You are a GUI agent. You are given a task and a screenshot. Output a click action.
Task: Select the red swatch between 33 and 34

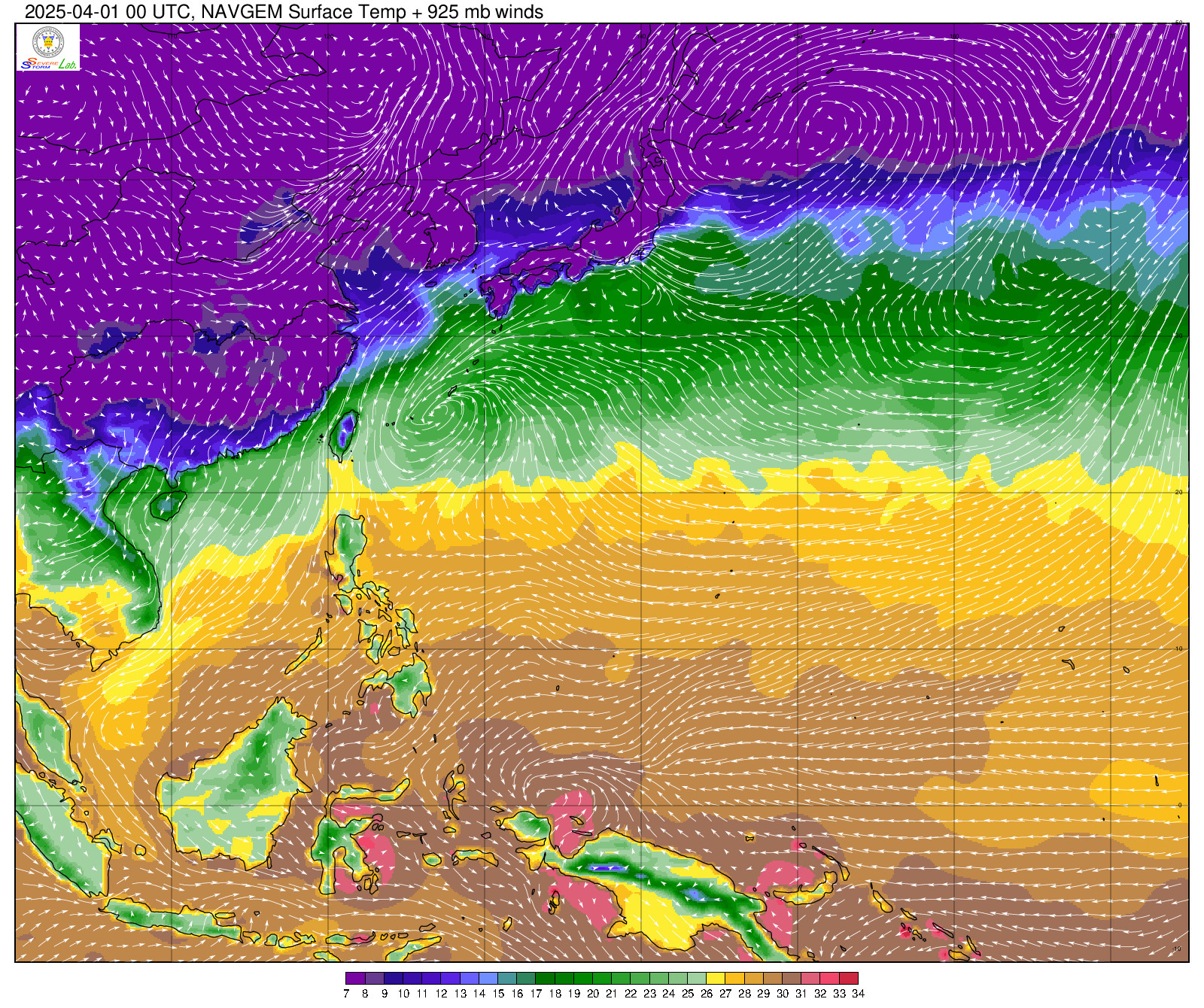click(848, 979)
